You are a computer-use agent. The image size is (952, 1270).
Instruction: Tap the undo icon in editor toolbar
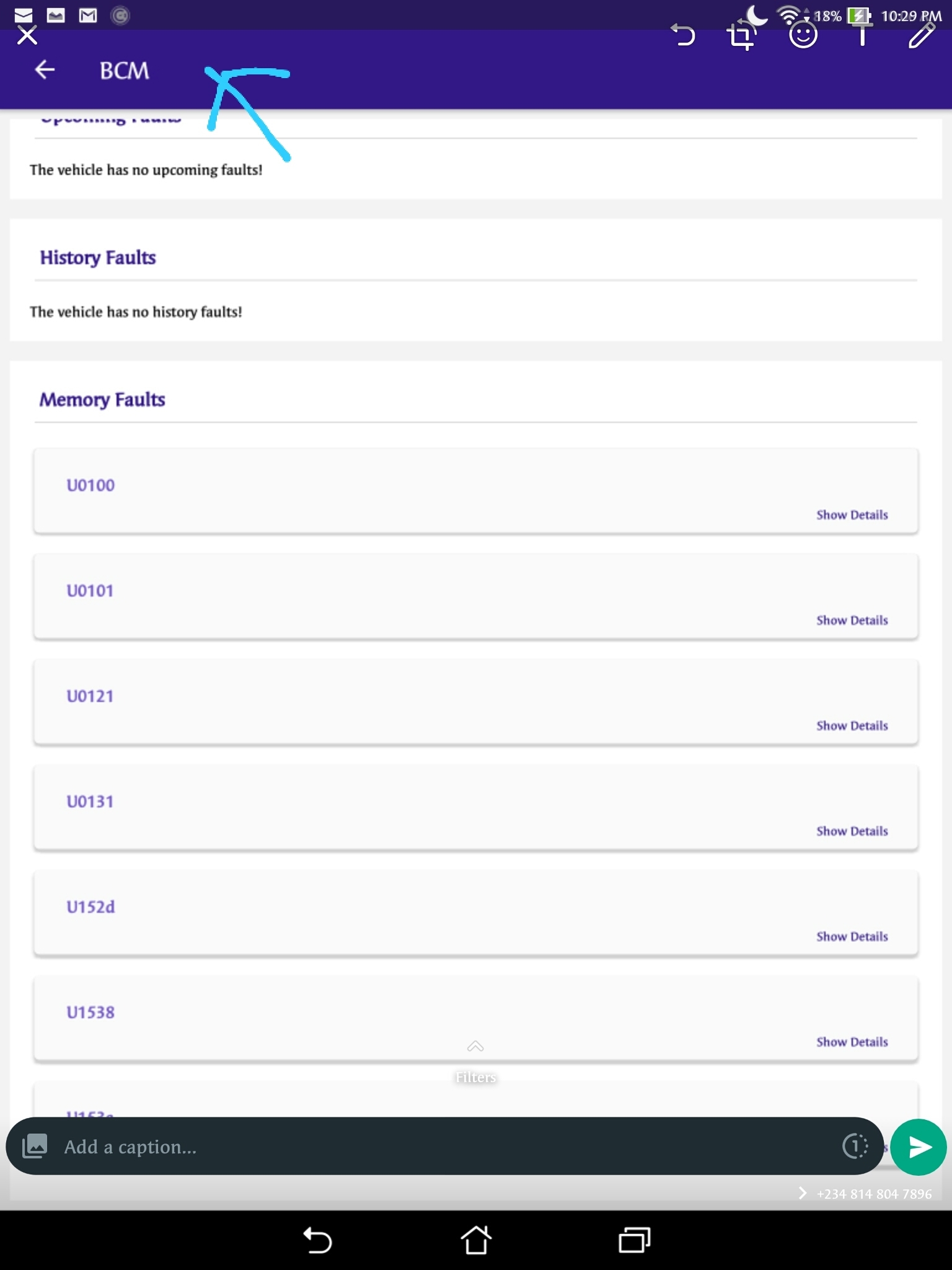pos(684,36)
